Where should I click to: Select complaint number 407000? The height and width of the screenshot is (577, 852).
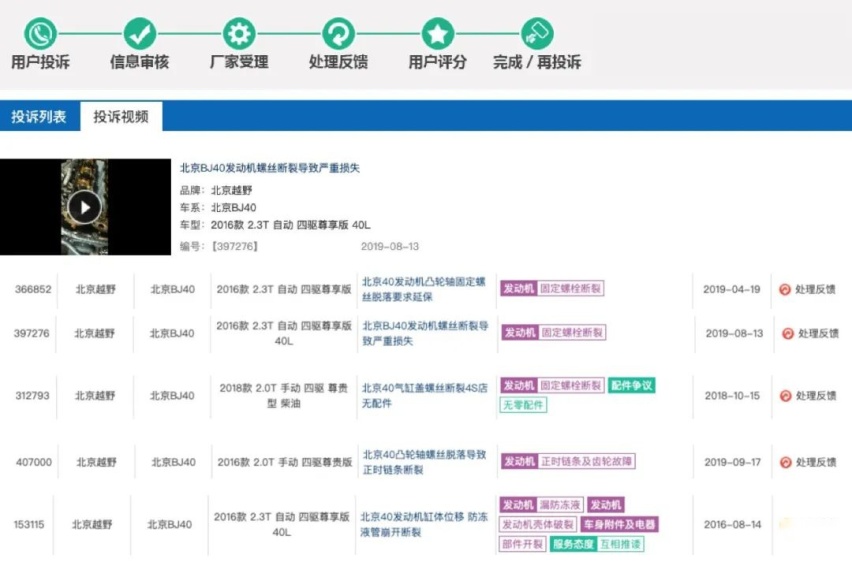pyautogui.click(x=34, y=462)
